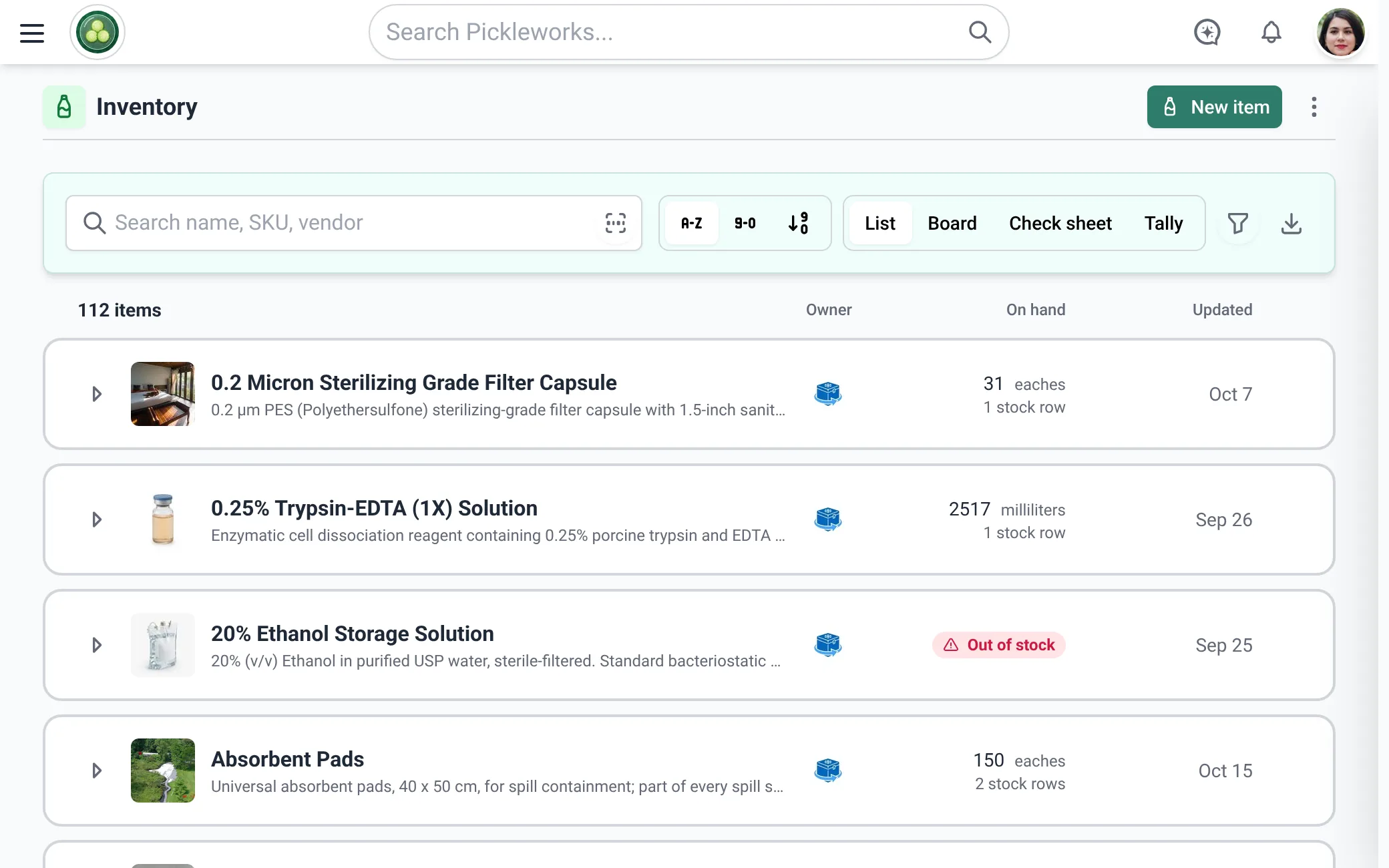
Task: Click the Updated column header
Action: (1222, 310)
